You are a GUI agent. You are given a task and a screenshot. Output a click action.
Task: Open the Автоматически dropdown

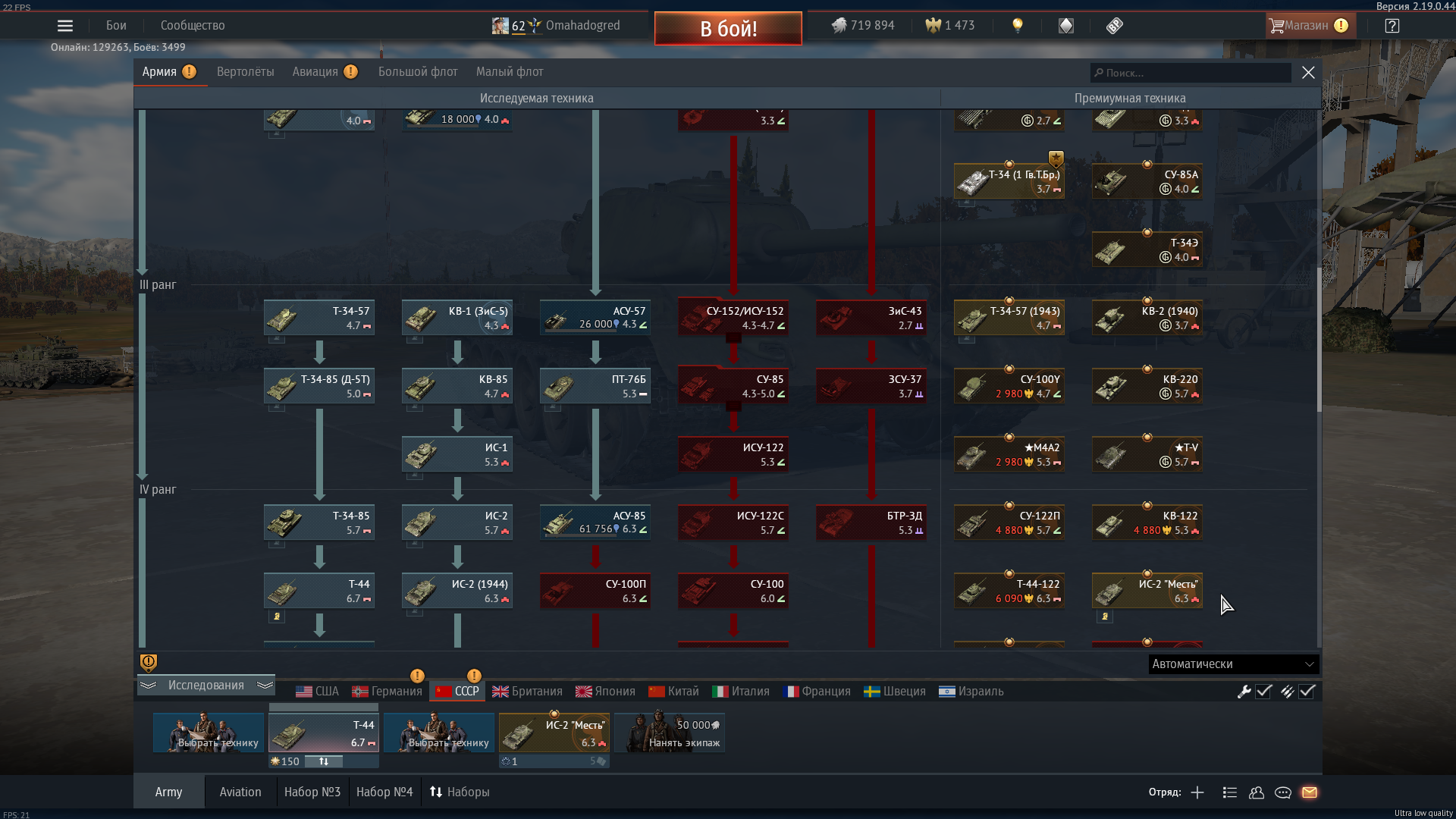1233,664
